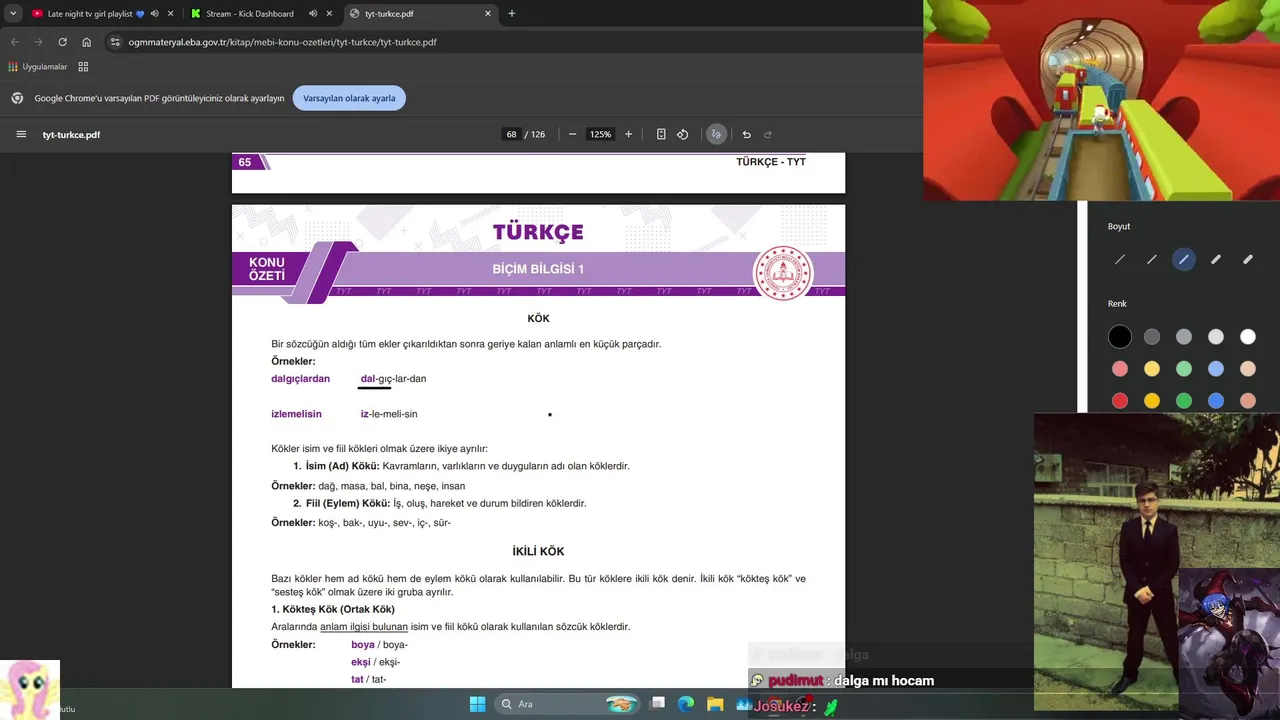Pick the light green color swatch
This screenshot has height=720, width=1280.
pos(1184,369)
